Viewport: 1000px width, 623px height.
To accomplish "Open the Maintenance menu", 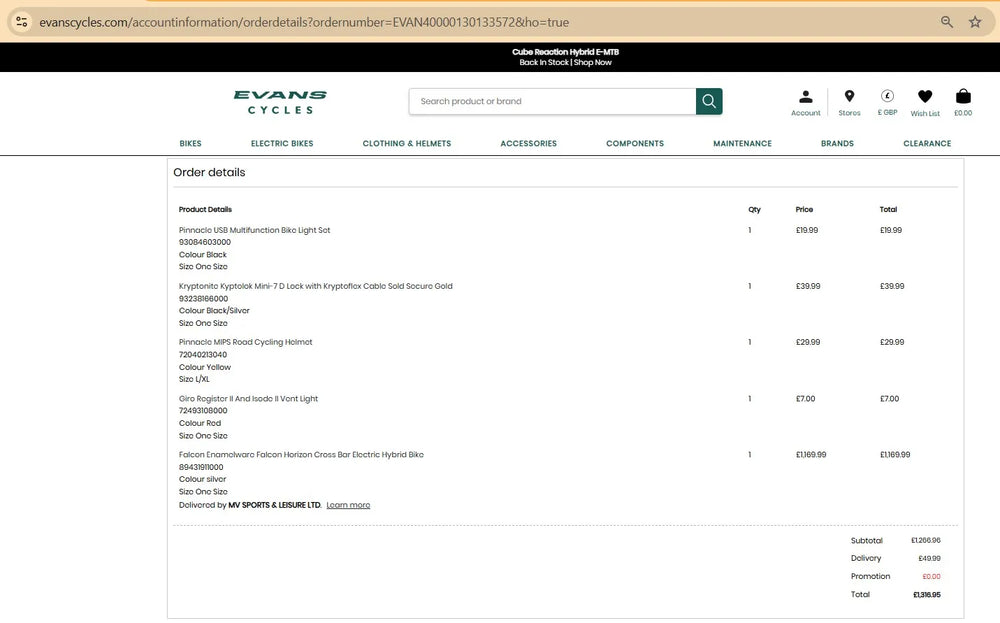I will click(x=742, y=143).
